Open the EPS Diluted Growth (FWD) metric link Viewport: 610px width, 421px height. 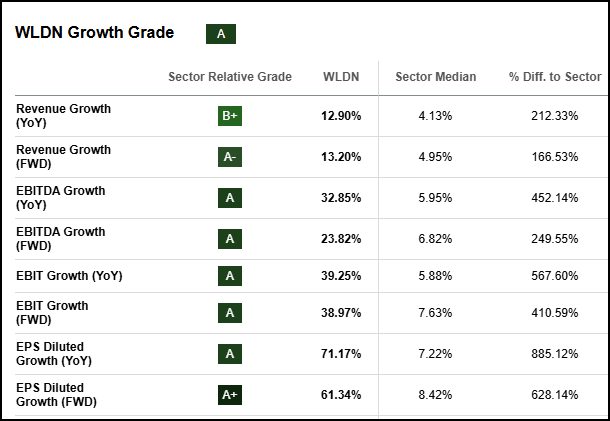[x=57, y=394]
